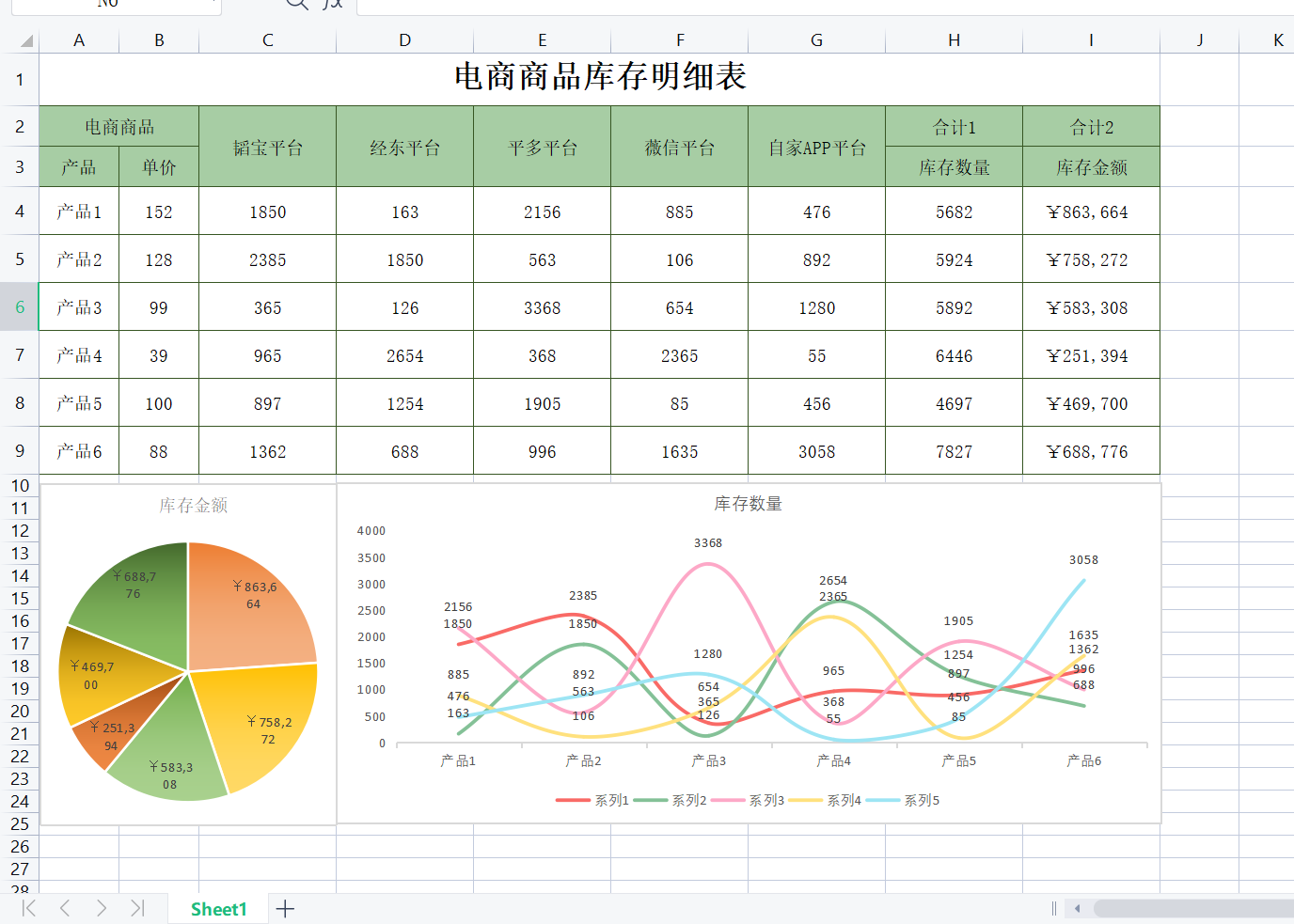Image resolution: width=1294 pixels, height=924 pixels.
Task: Click inside the Name Box
Action: [113, 5]
